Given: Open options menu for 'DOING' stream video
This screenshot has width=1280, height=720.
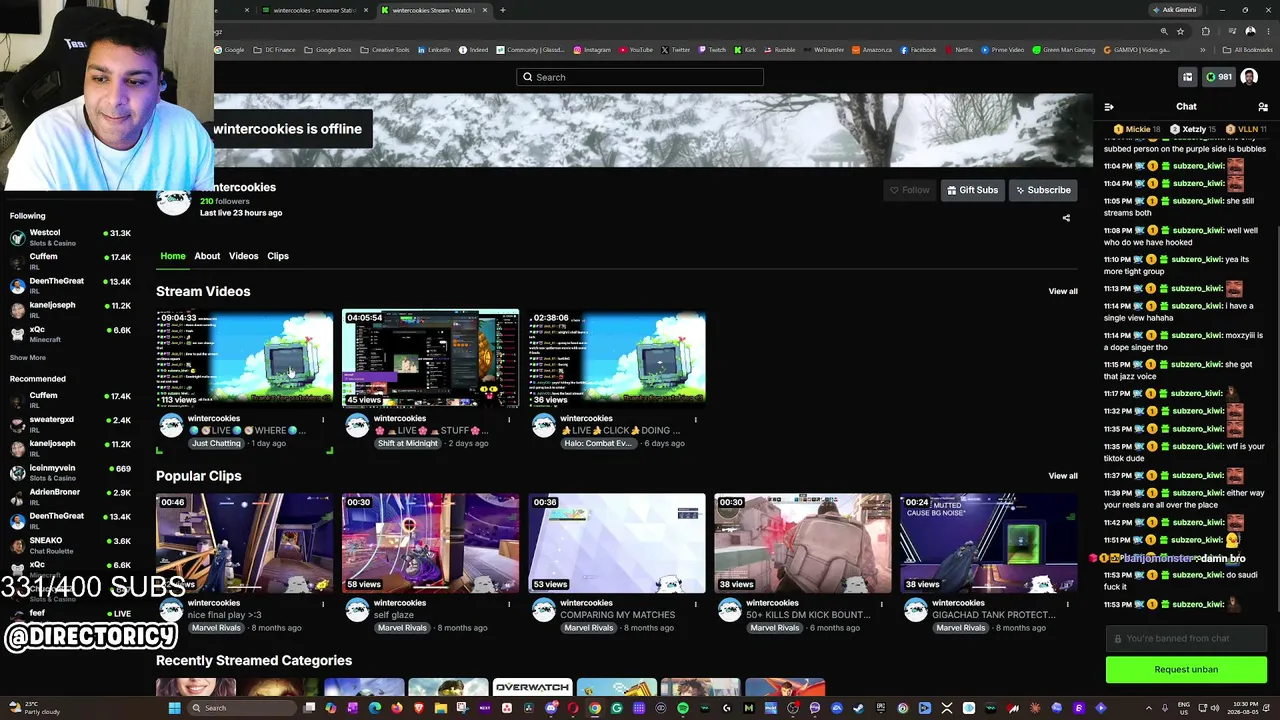Looking at the screenshot, I should [x=695, y=420].
